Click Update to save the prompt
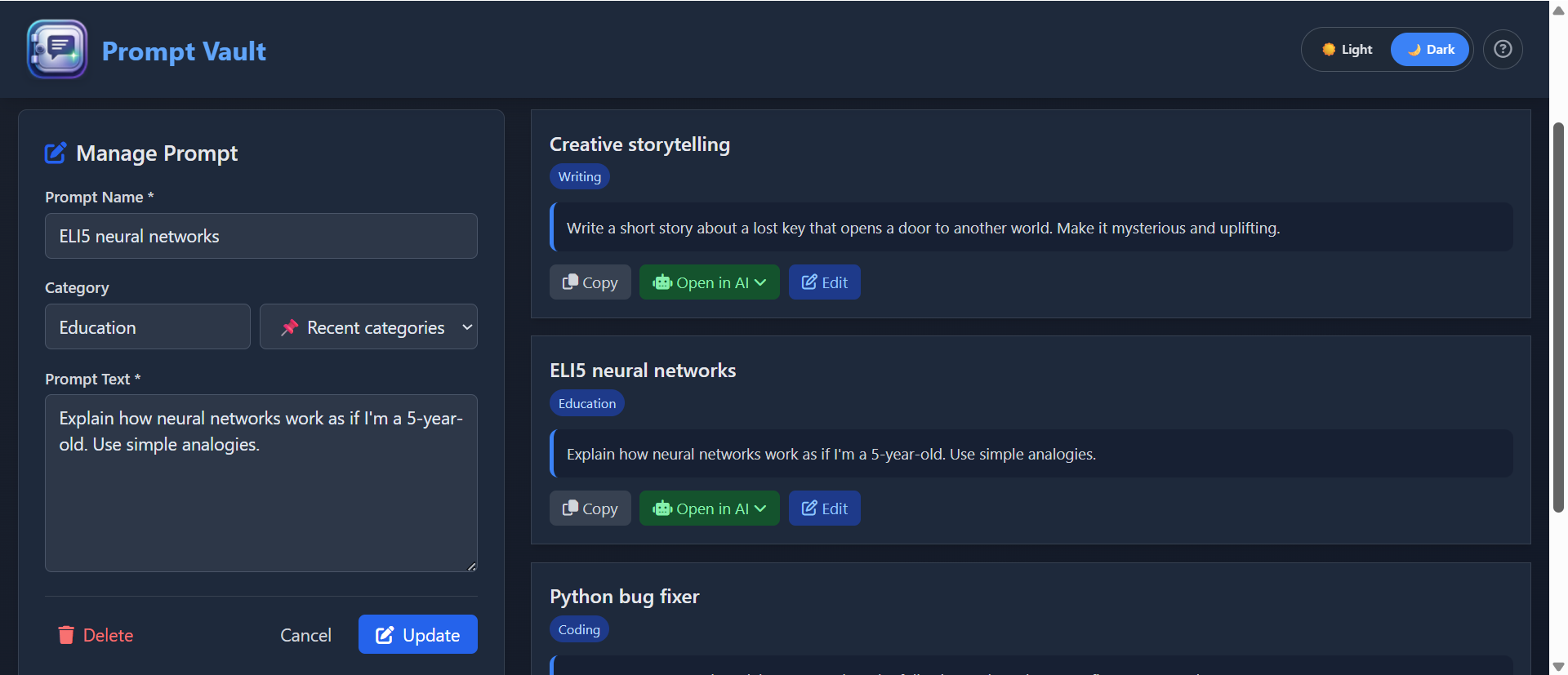This screenshot has width=1568, height=675. click(418, 634)
